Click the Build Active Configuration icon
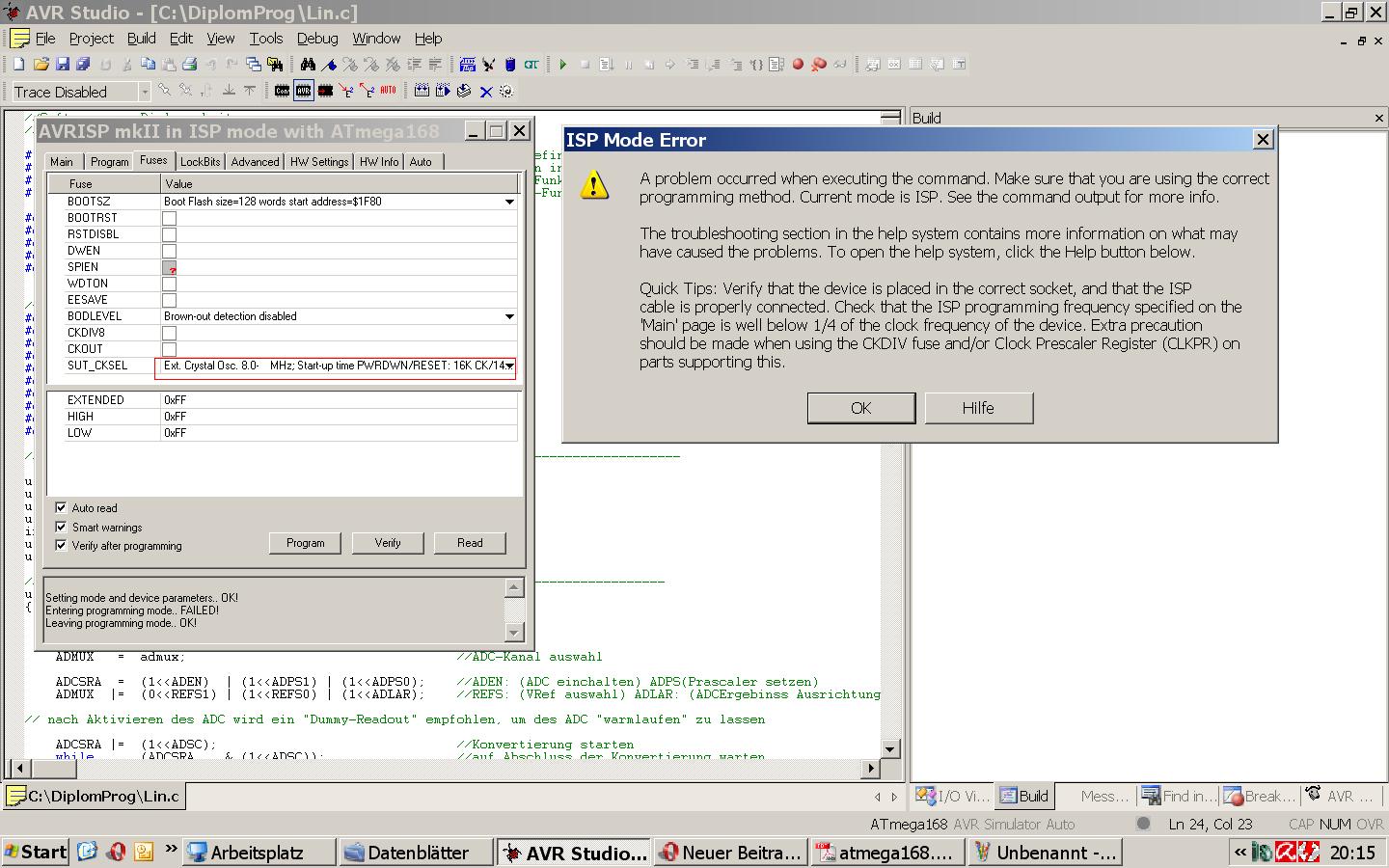 [x=422, y=91]
